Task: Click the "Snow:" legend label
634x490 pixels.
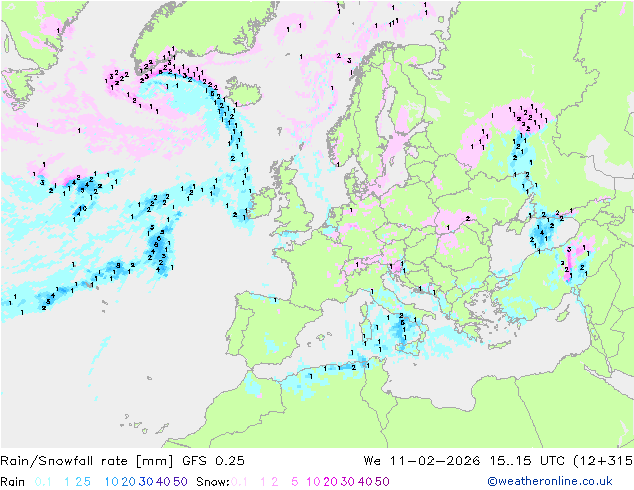Action: (x=213, y=482)
